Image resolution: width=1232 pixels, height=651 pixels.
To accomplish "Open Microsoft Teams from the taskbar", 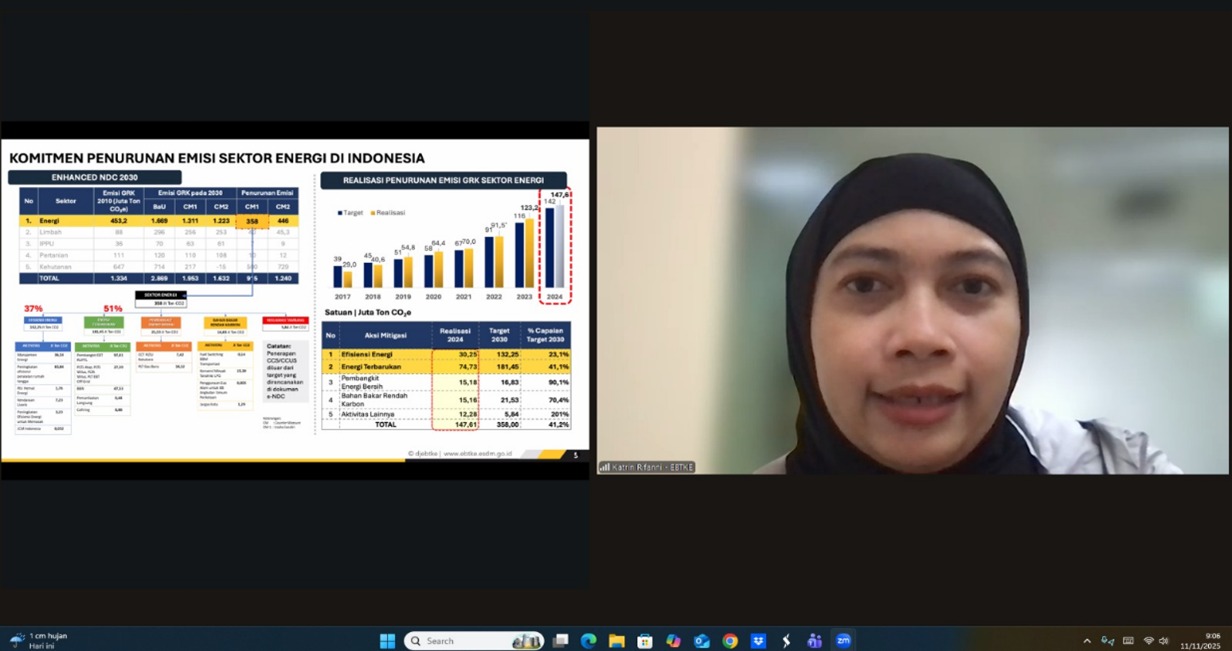I will (x=814, y=641).
